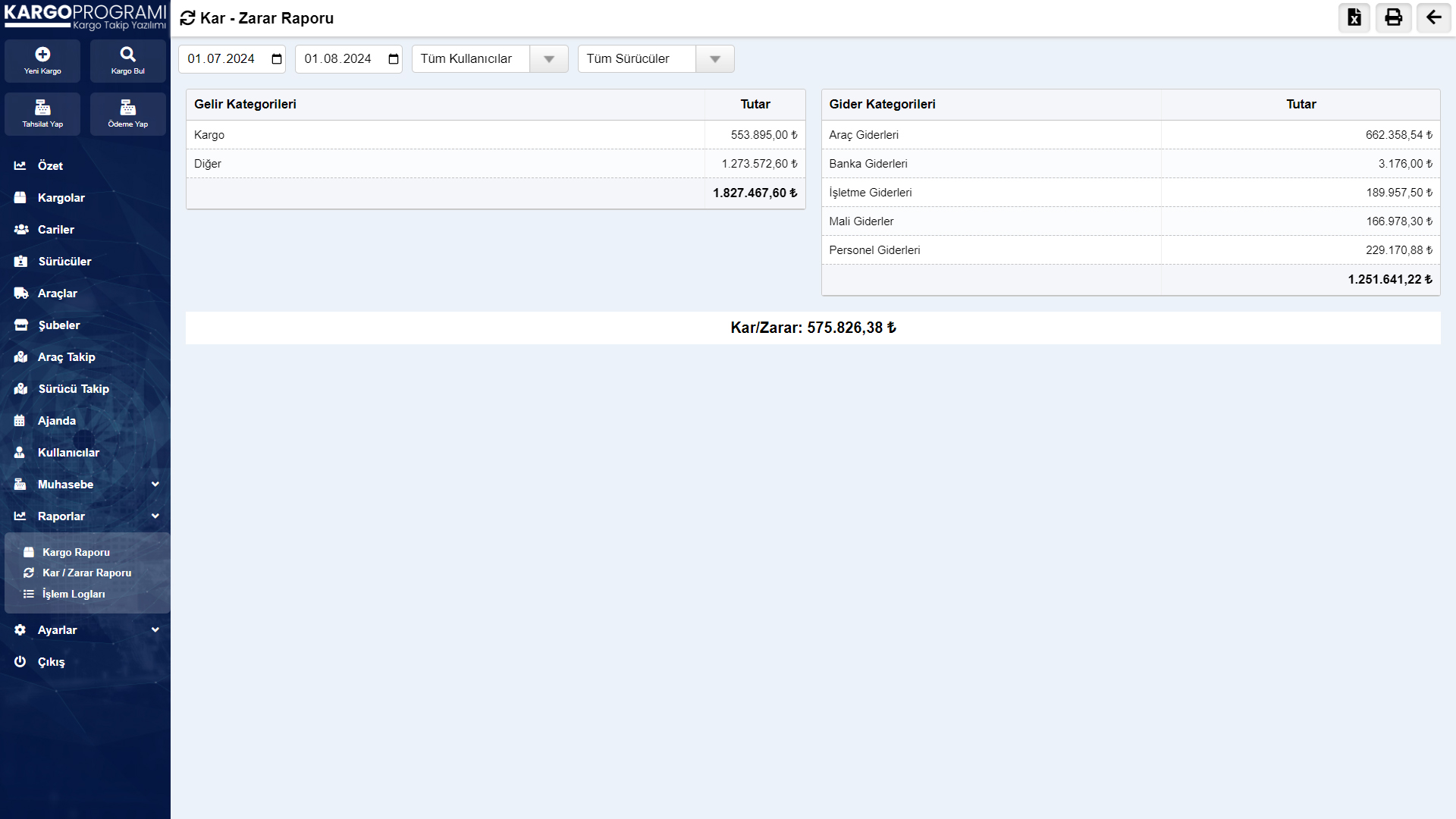Screen dimensions: 1456x819
Task: Click the Muhasebe register icon
Action: pos(20,484)
